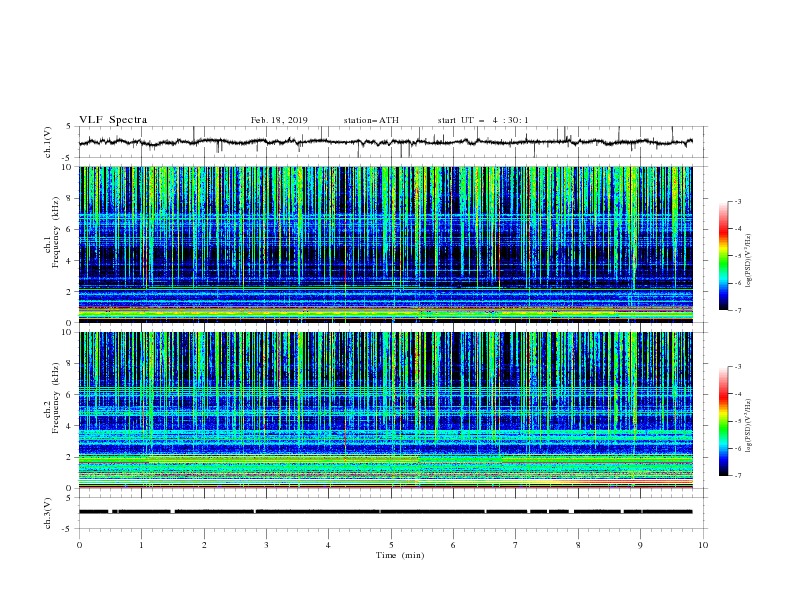Click the "VLF Spectra" plot title
Image resolution: width=792 pixels, height=612 pixels.
tap(113, 120)
